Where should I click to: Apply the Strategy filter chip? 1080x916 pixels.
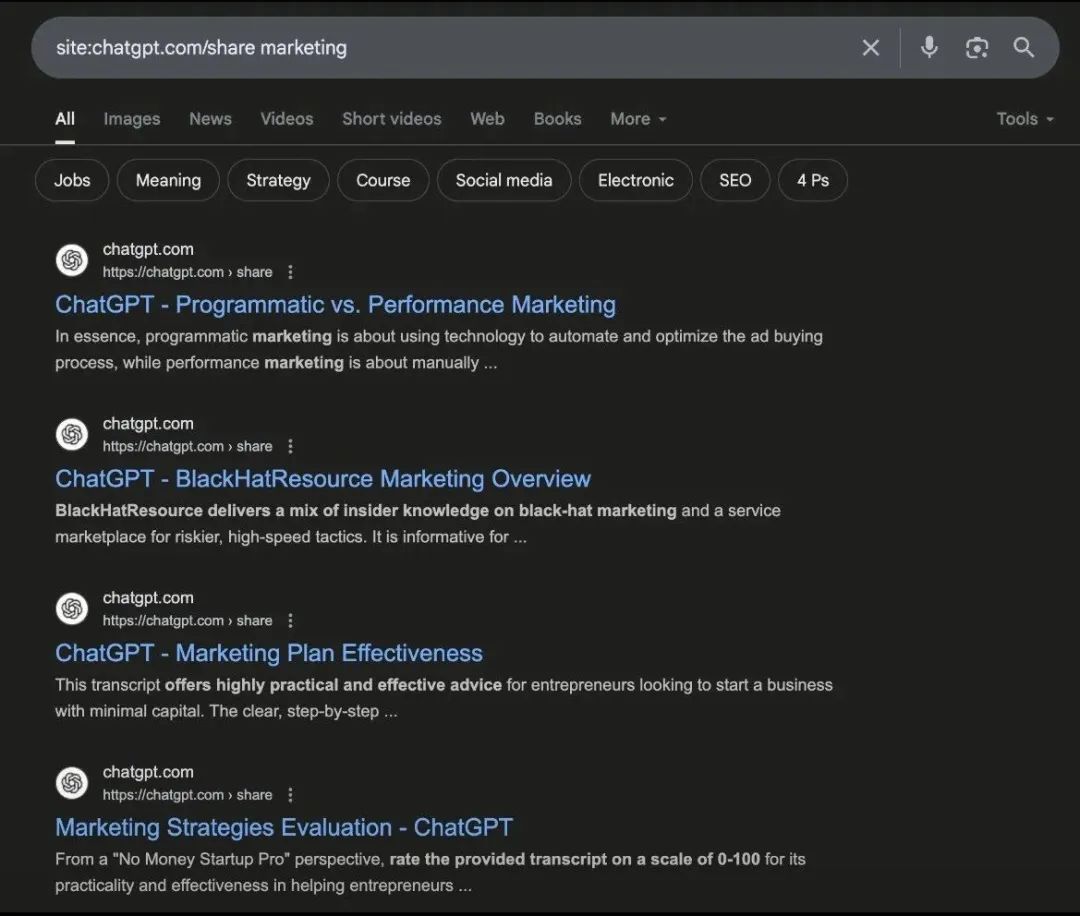(278, 181)
